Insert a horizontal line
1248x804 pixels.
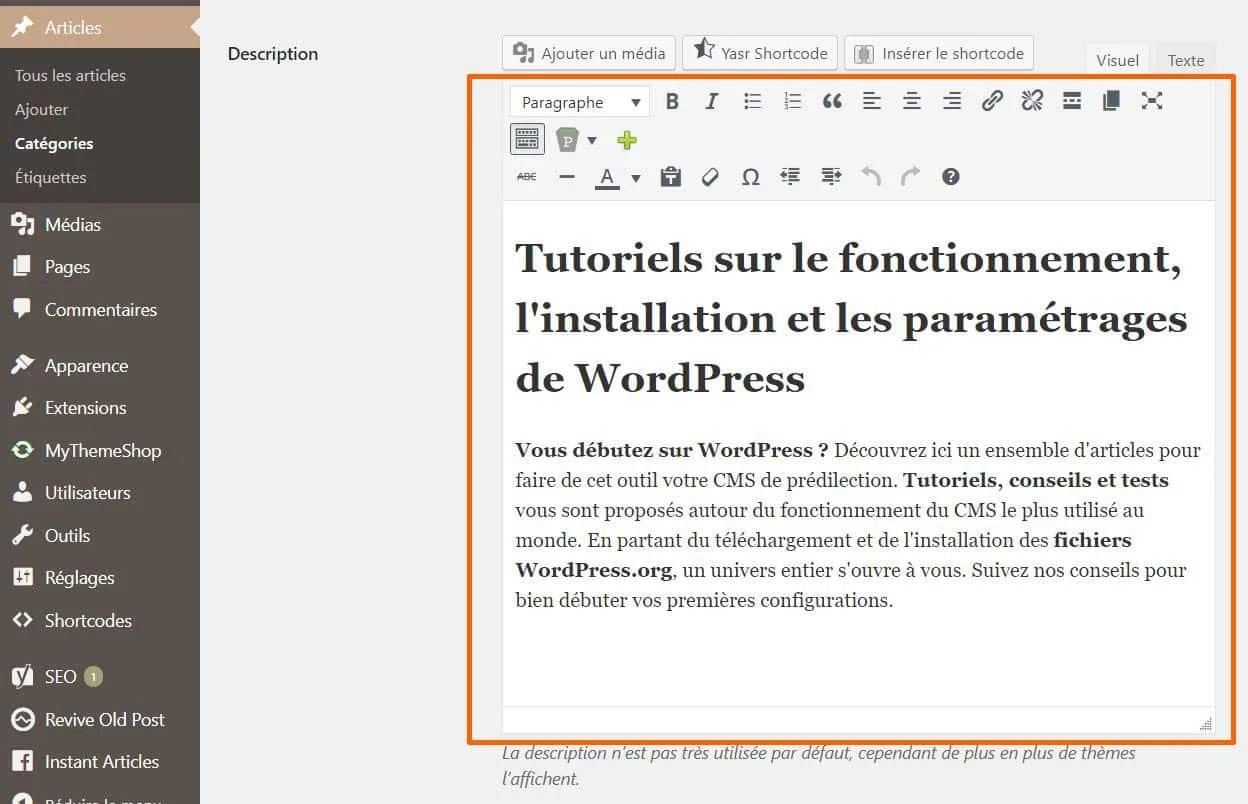[567, 177]
